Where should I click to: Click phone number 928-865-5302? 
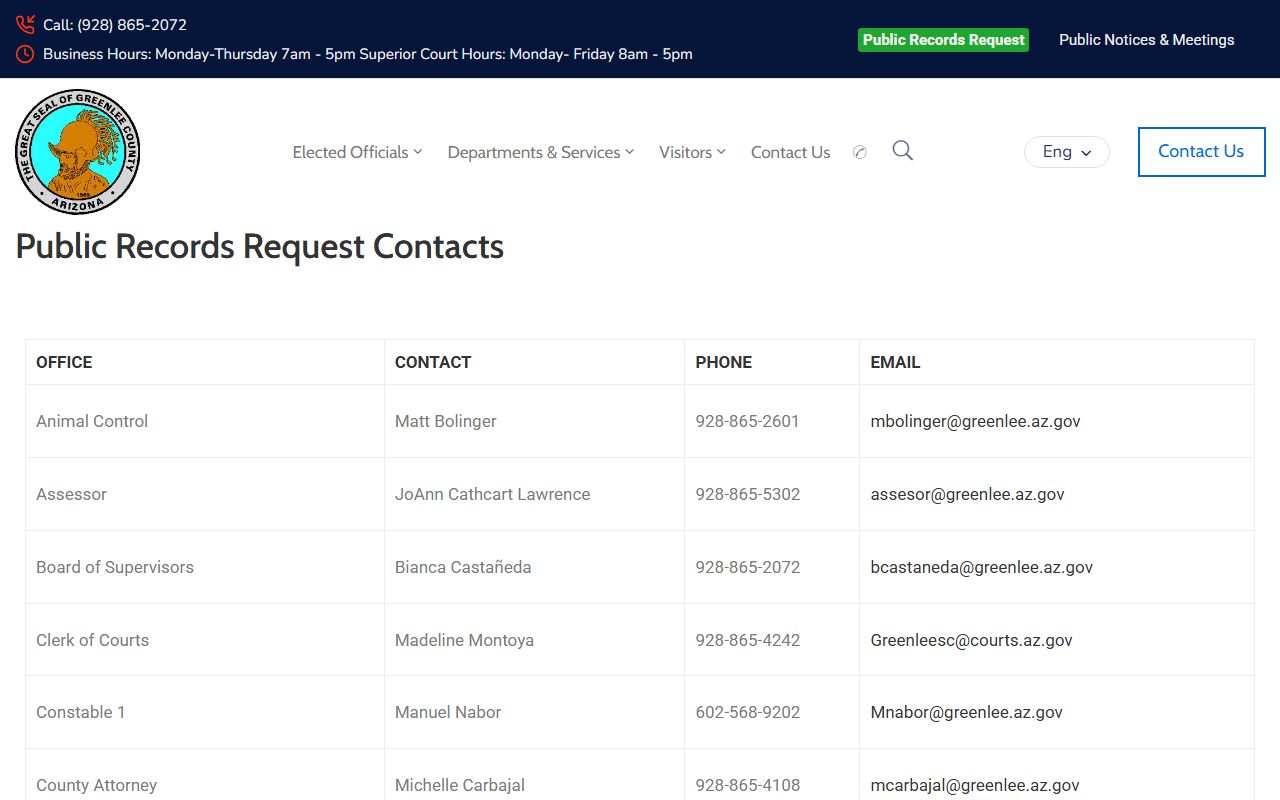[x=748, y=494]
